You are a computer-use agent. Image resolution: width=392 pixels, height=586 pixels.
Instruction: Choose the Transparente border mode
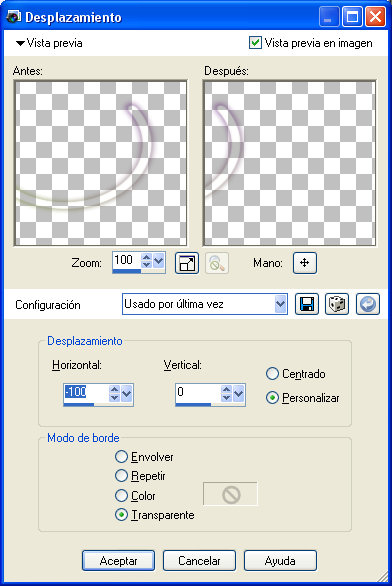(121, 515)
